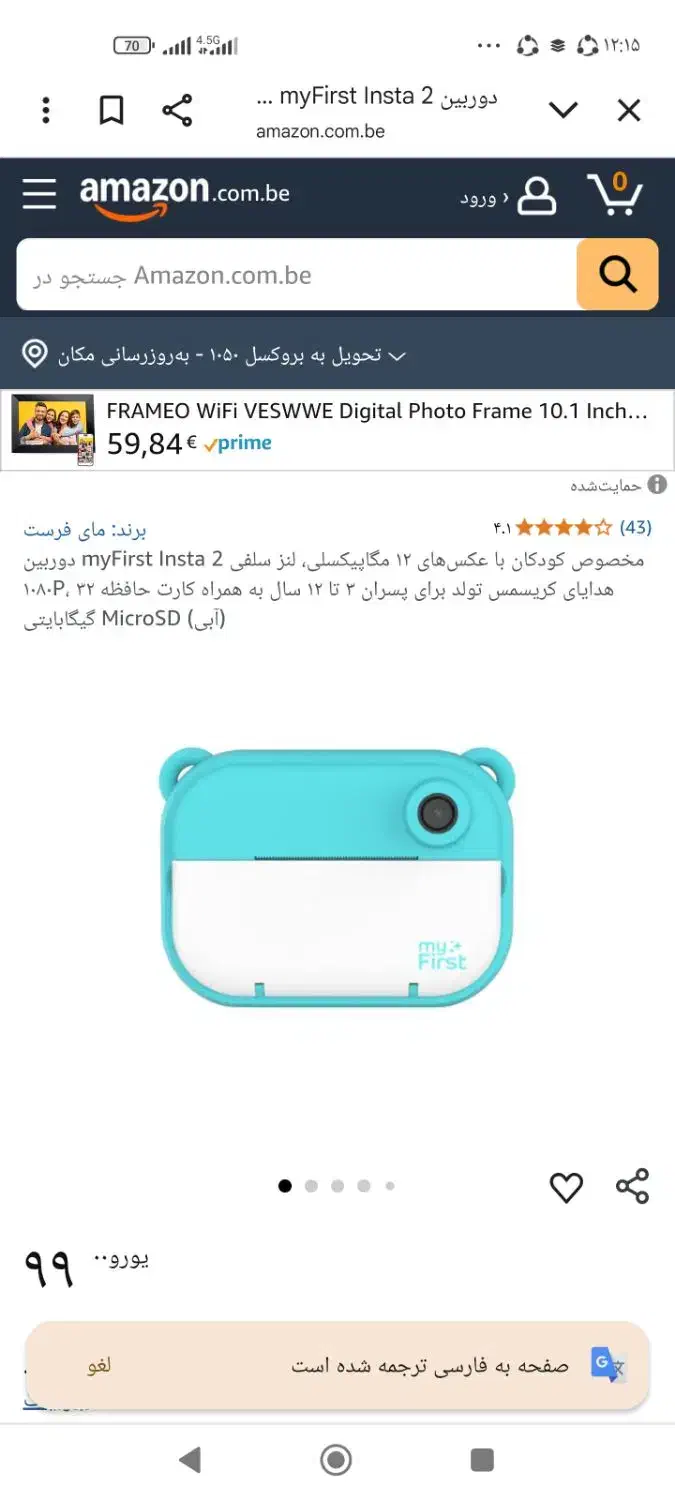Image resolution: width=675 pixels, height=1500 pixels.
Task: Open browser three-dot options menu
Action: click(46, 110)
